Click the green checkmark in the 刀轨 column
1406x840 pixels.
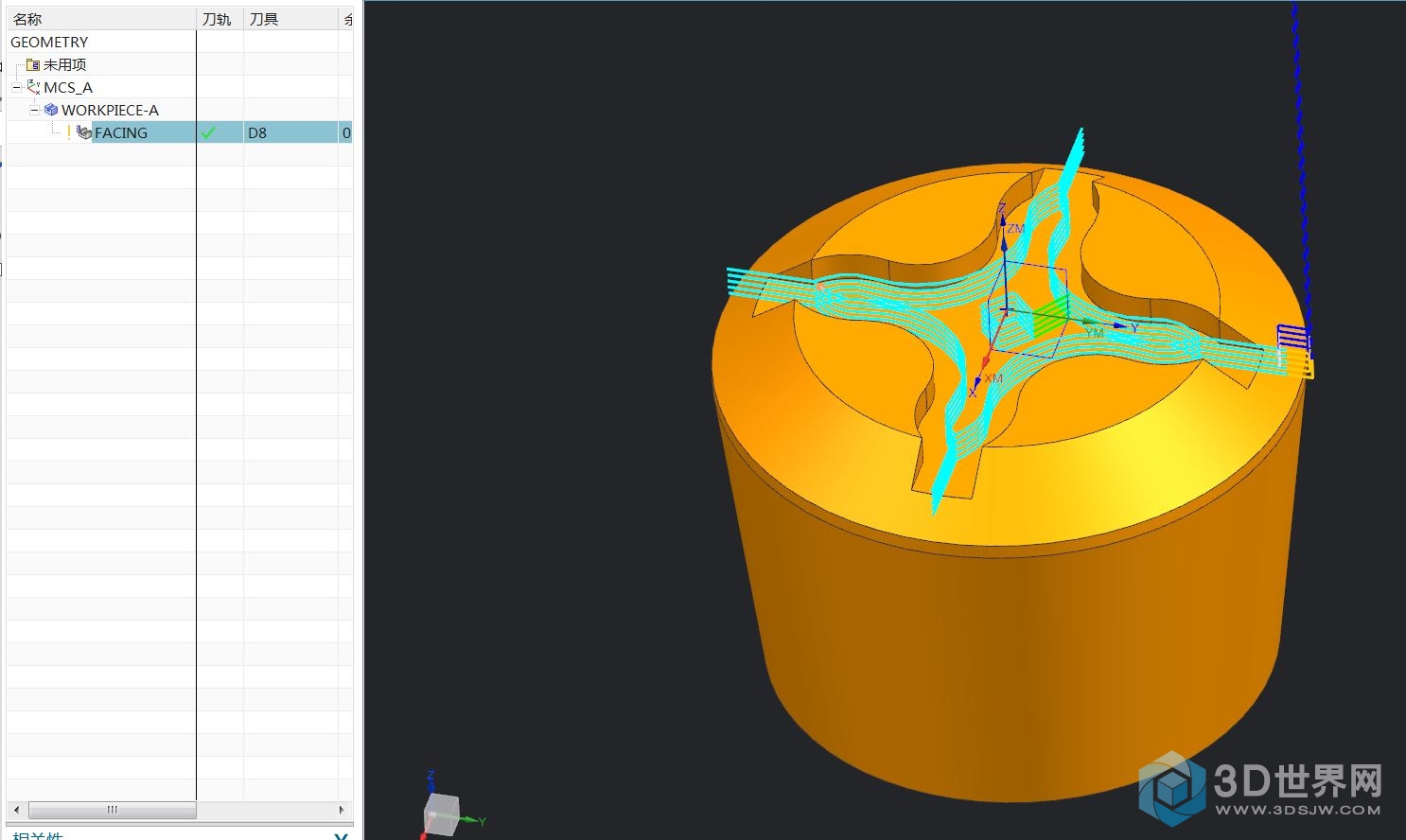(208, 132)
